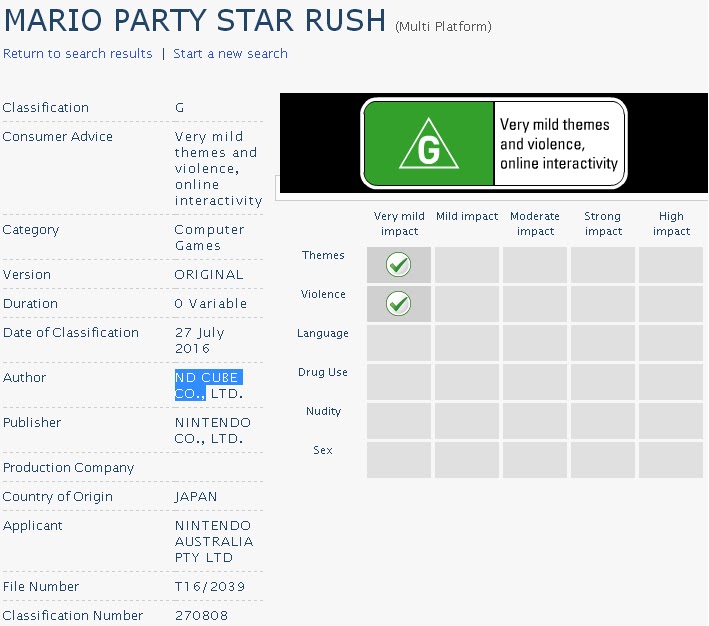The height and width of the screenshot is (626, 709).
Task: Click the version value 'ORIGINAL'
Action: (x=209, y=275)
